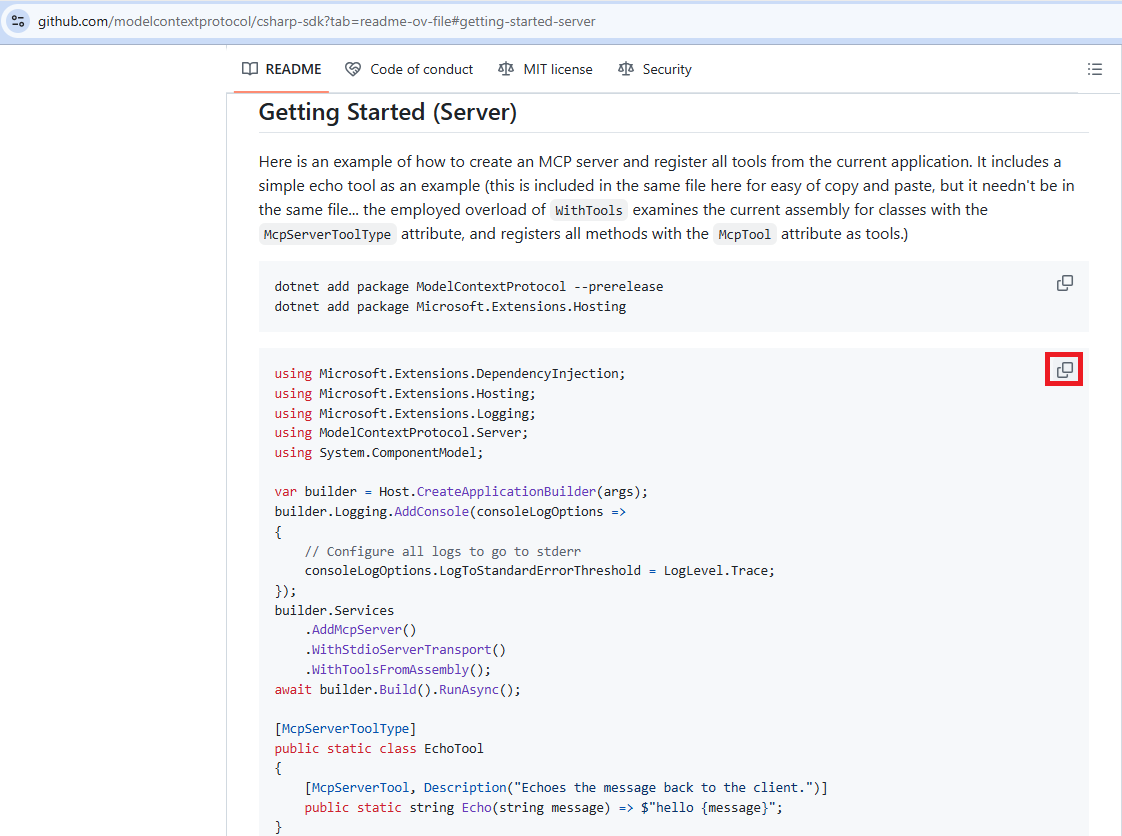Click the AddMcpServer method in code
The image size is (1122, 836).
(x=357, y=630)
